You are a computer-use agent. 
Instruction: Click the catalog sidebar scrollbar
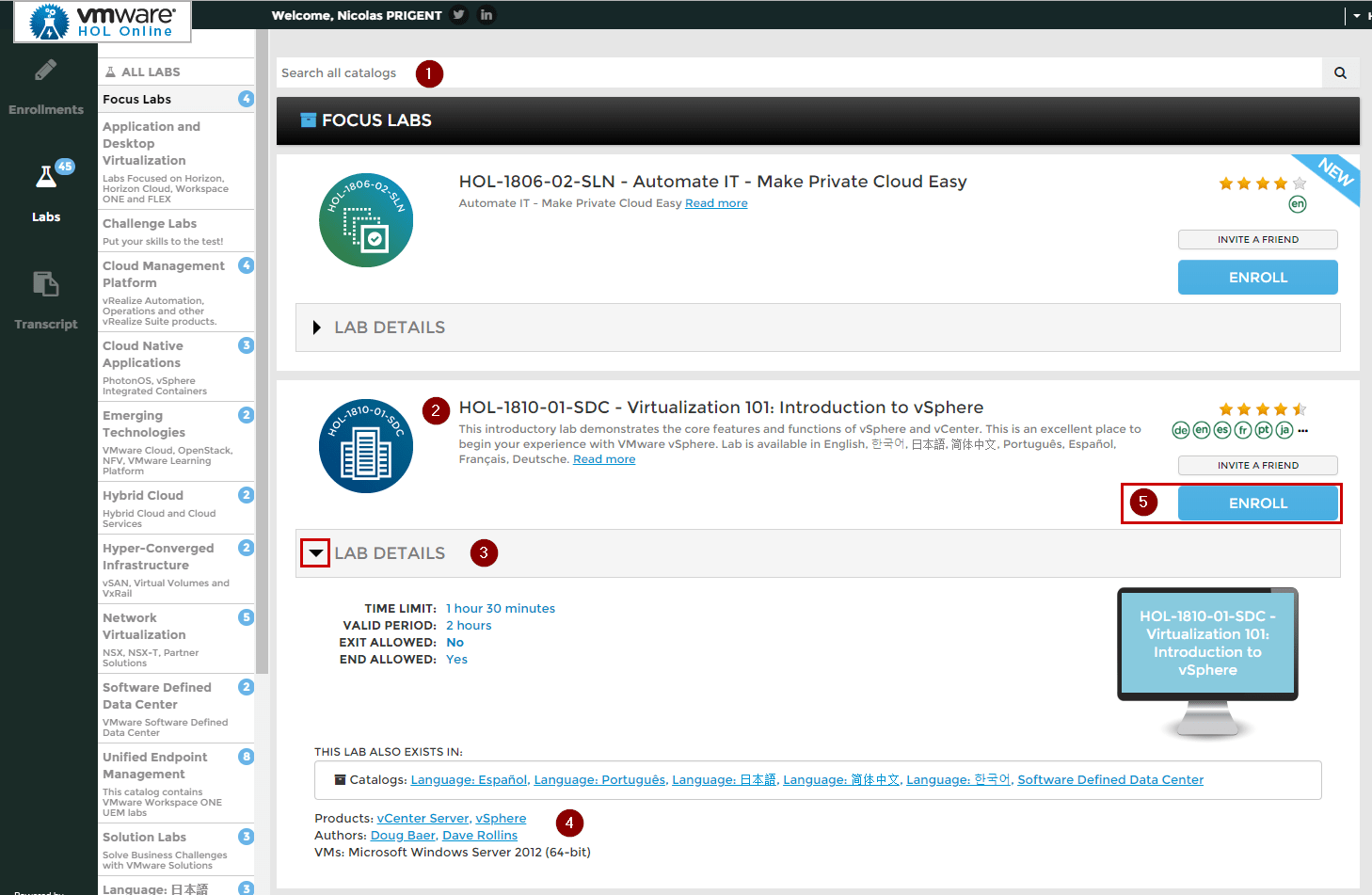[x=263, y=353]
